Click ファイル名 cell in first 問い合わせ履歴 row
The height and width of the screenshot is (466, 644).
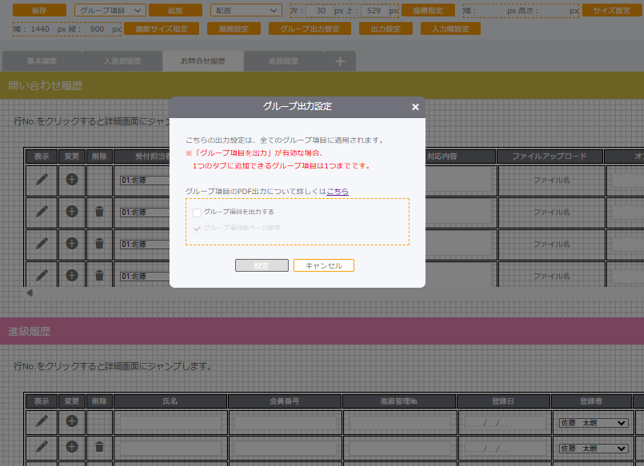552,180
